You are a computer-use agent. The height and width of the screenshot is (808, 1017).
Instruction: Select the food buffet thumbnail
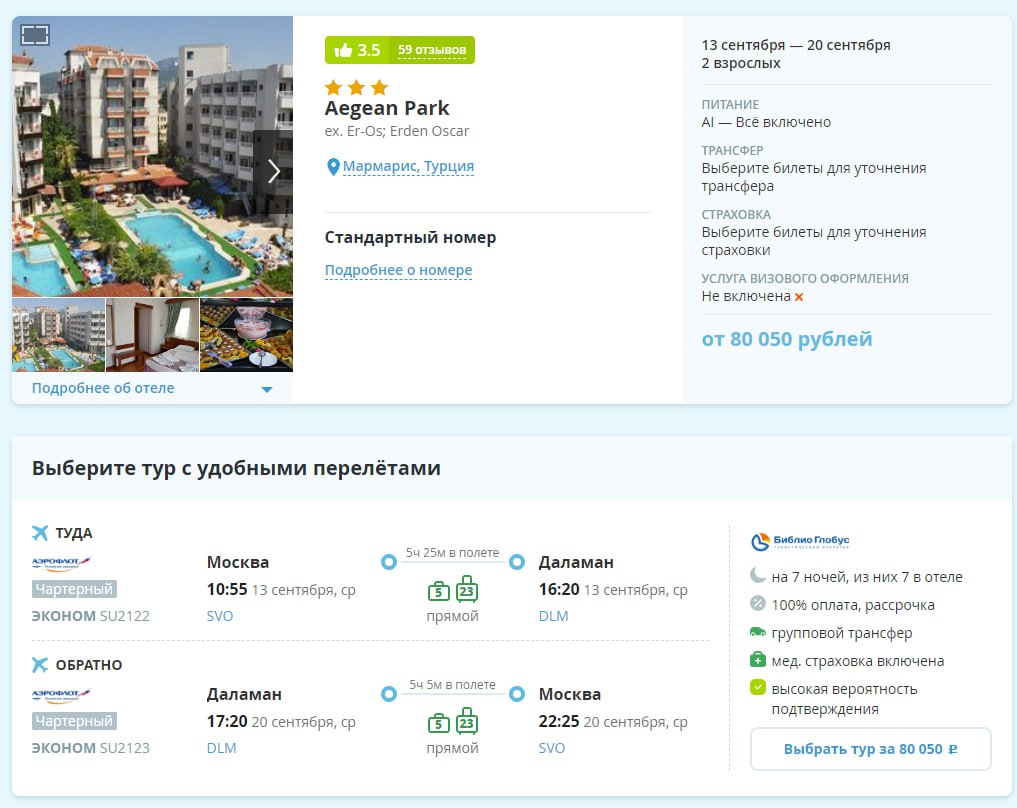[x=246, y=335]
